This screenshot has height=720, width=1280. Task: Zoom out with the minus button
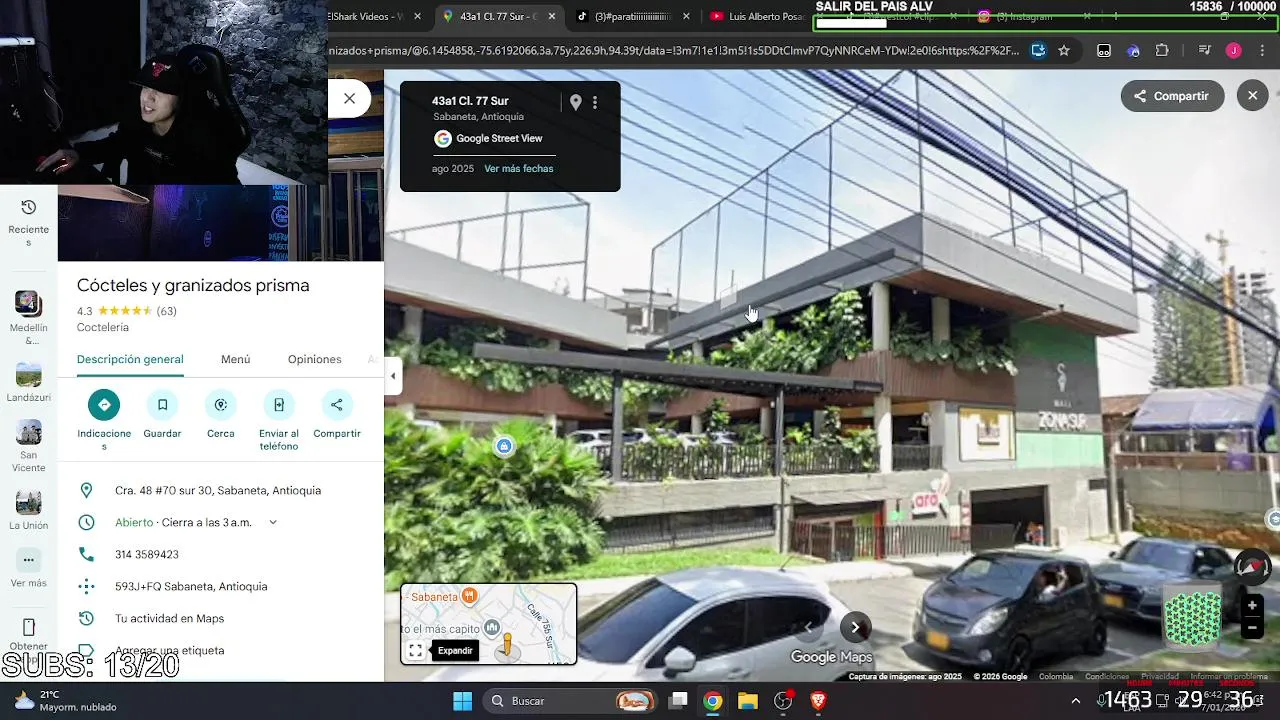pyautogui.click(x=1252, y=628)
